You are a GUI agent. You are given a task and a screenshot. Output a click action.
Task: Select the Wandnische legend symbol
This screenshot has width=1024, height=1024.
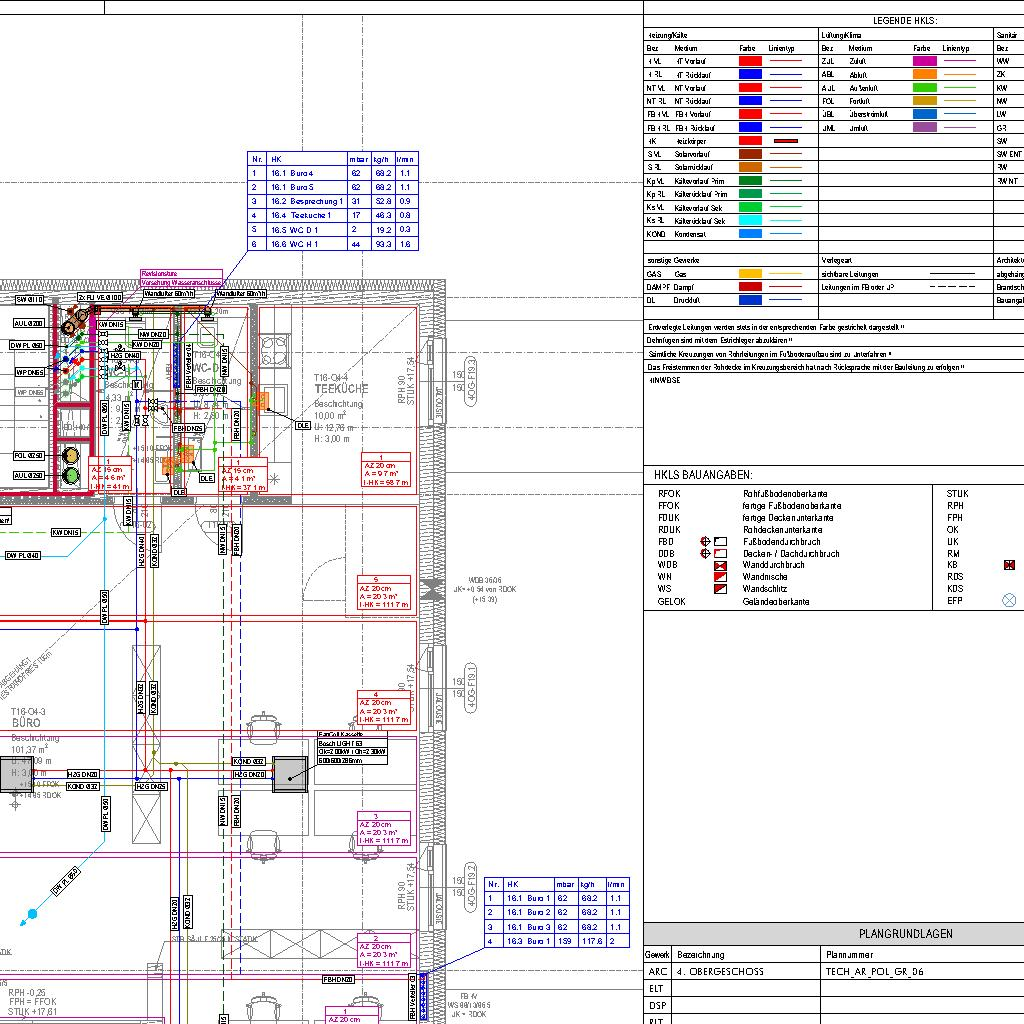719,578
